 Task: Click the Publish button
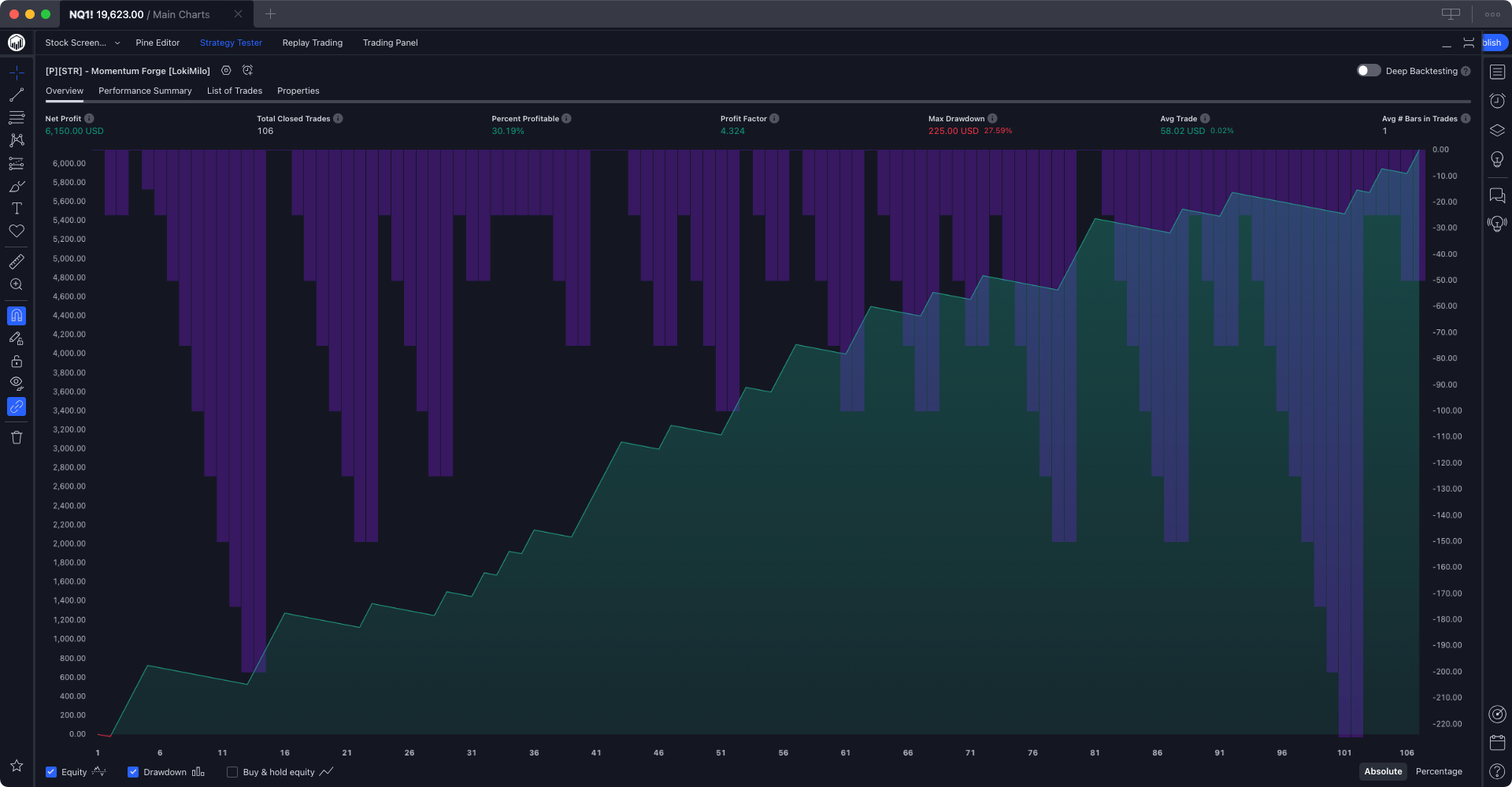pyautogui.click(x=1494, y=43)
